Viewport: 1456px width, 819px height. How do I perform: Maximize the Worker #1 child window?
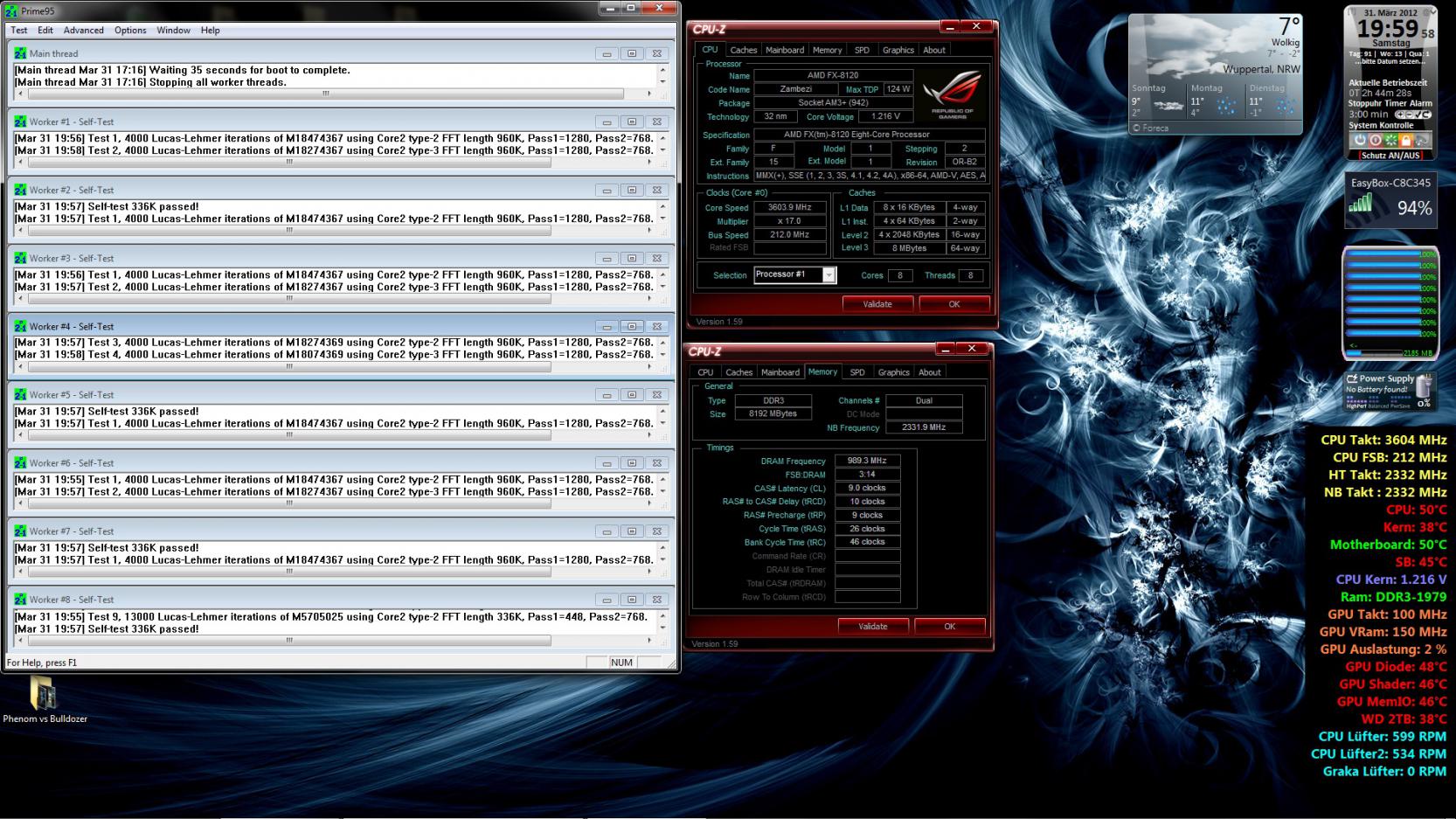coord(632,121)
